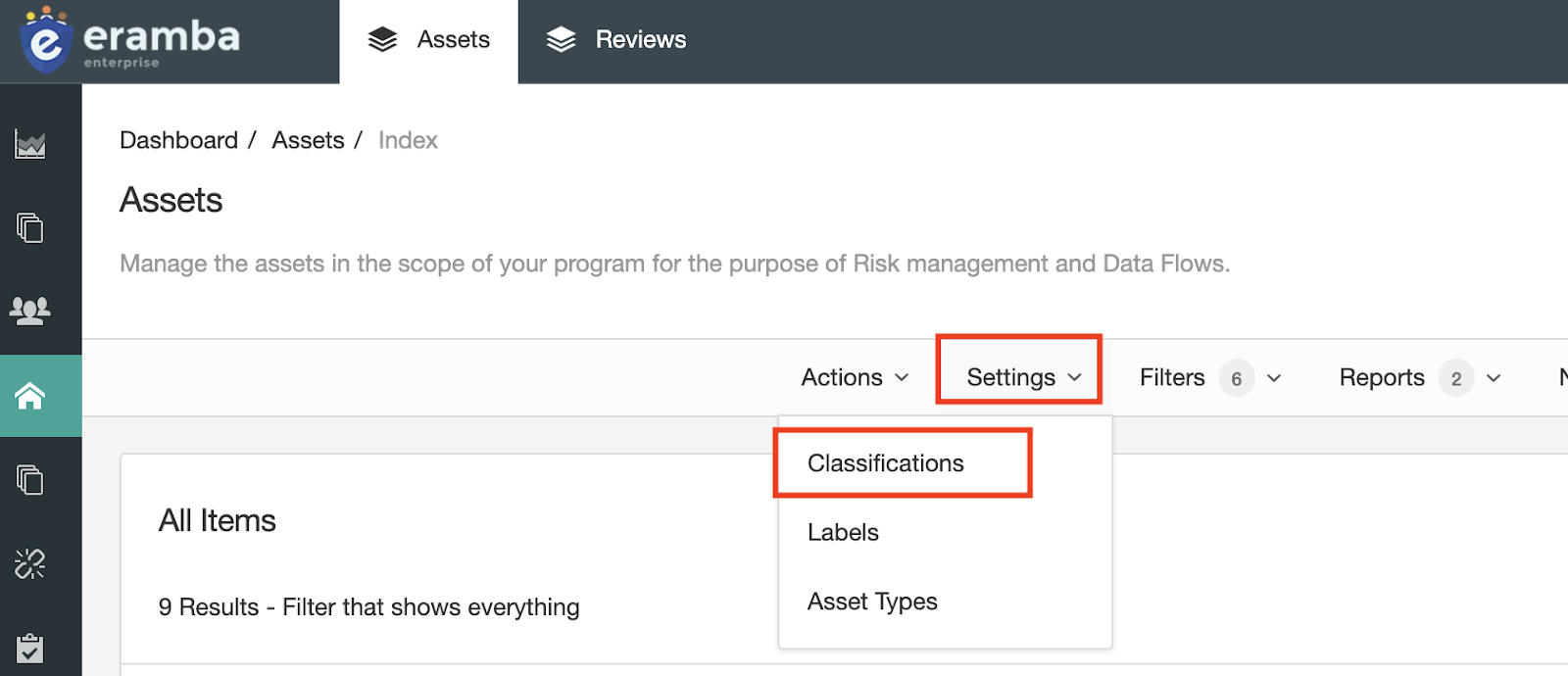Image resolution: width=1568 pixels, height=676 pixels.
Task: Switch to the Reviews top tab
Action: (x=616, y=40)
